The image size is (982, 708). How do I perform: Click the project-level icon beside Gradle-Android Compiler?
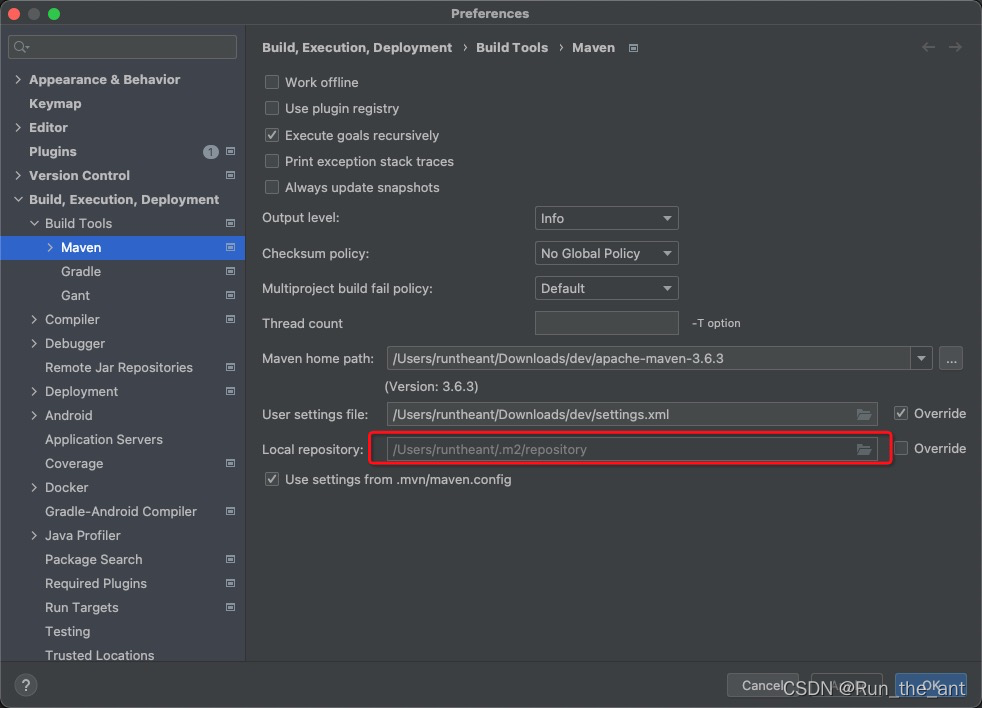[x=230, y=511]
